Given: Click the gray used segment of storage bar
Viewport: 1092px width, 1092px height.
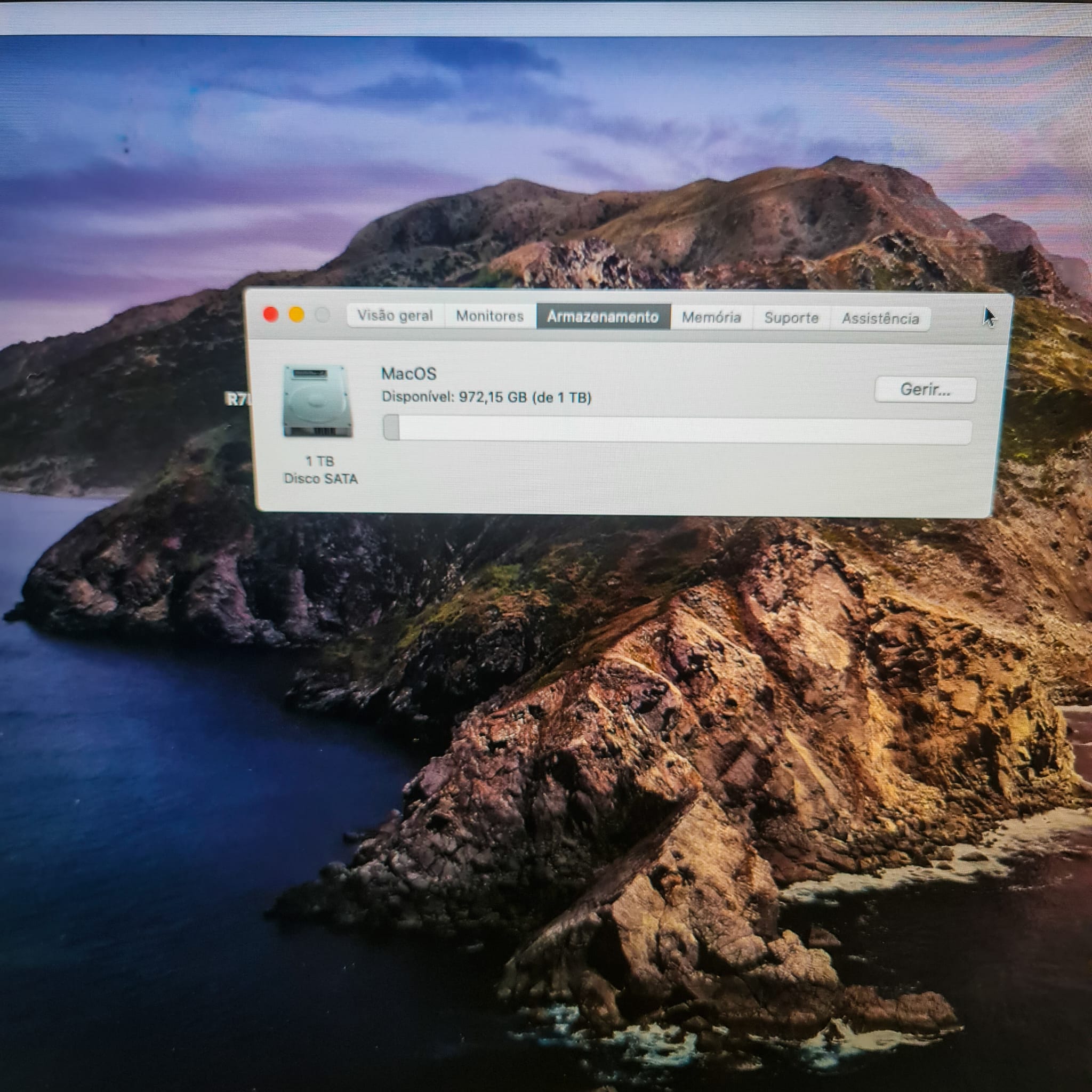Looking at the screenshot, I should point(391,427).
